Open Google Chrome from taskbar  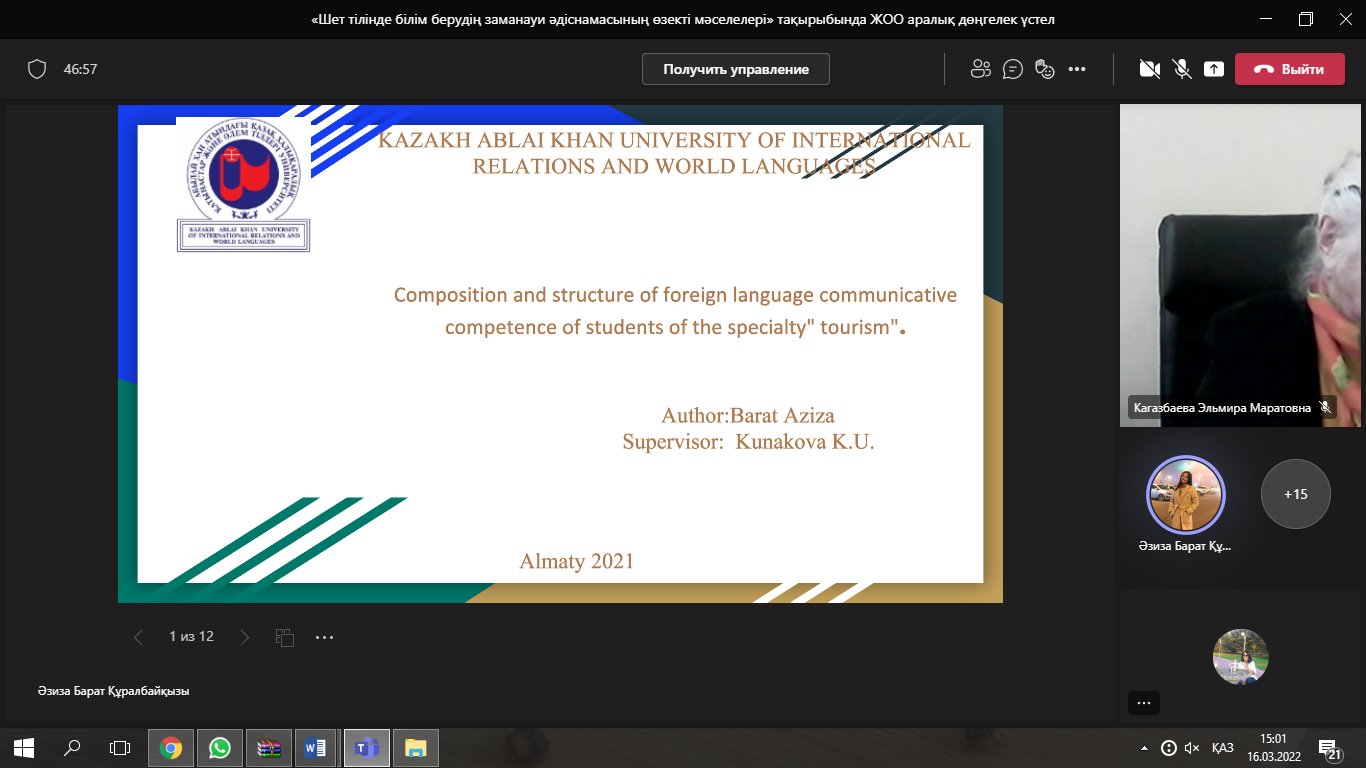[171, 747]
